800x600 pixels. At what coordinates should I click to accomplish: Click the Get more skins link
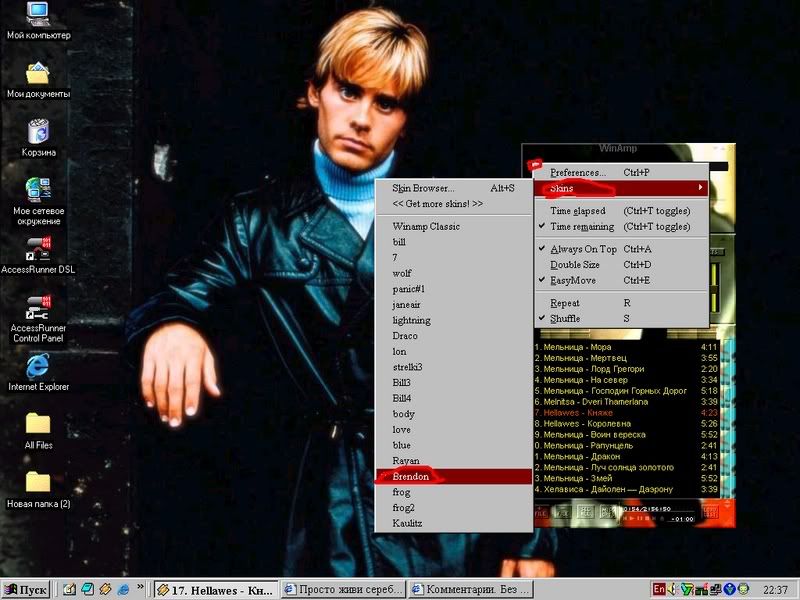click(437, 204)
